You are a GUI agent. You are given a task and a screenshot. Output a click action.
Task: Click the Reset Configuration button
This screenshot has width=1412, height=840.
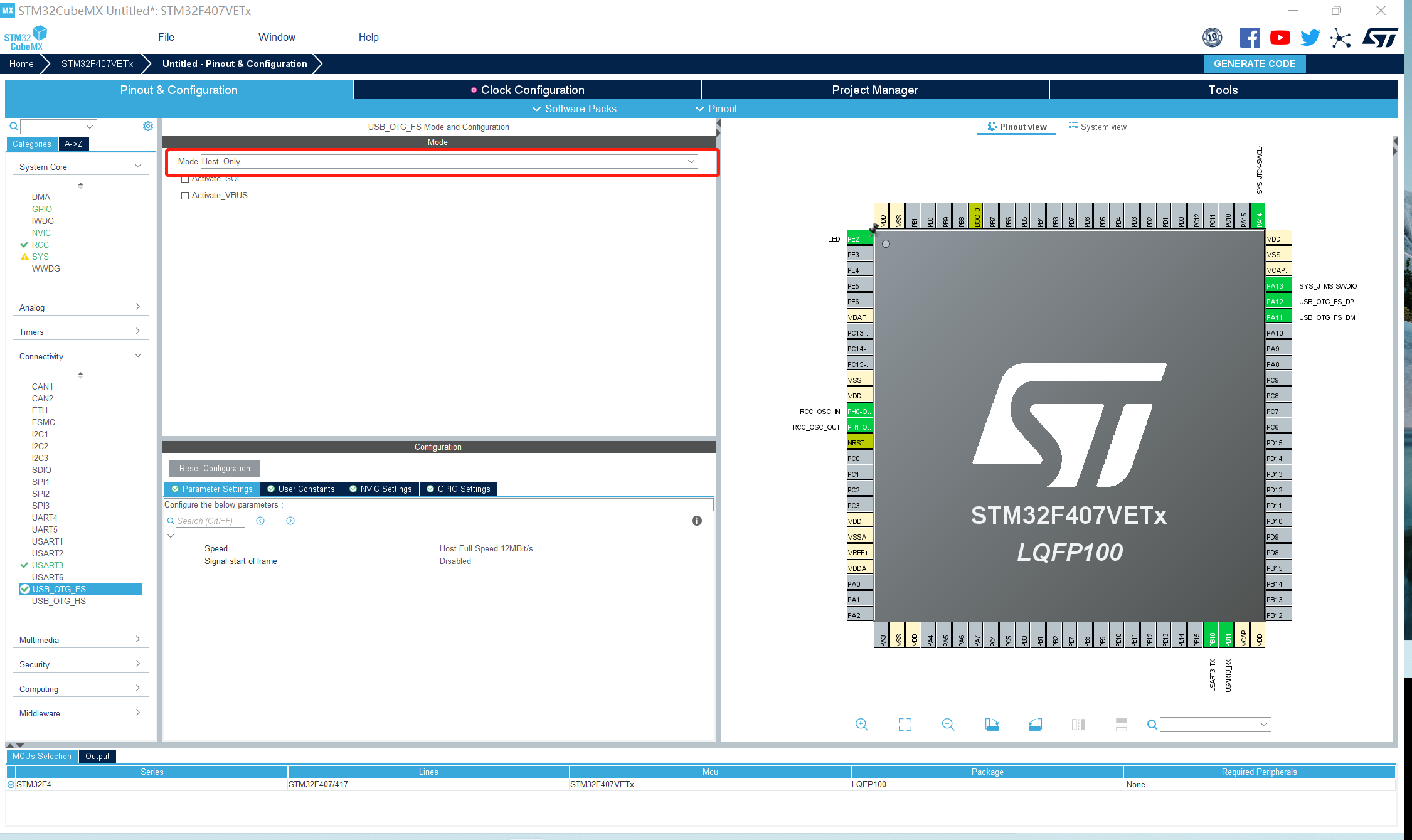tap(214, 468)
